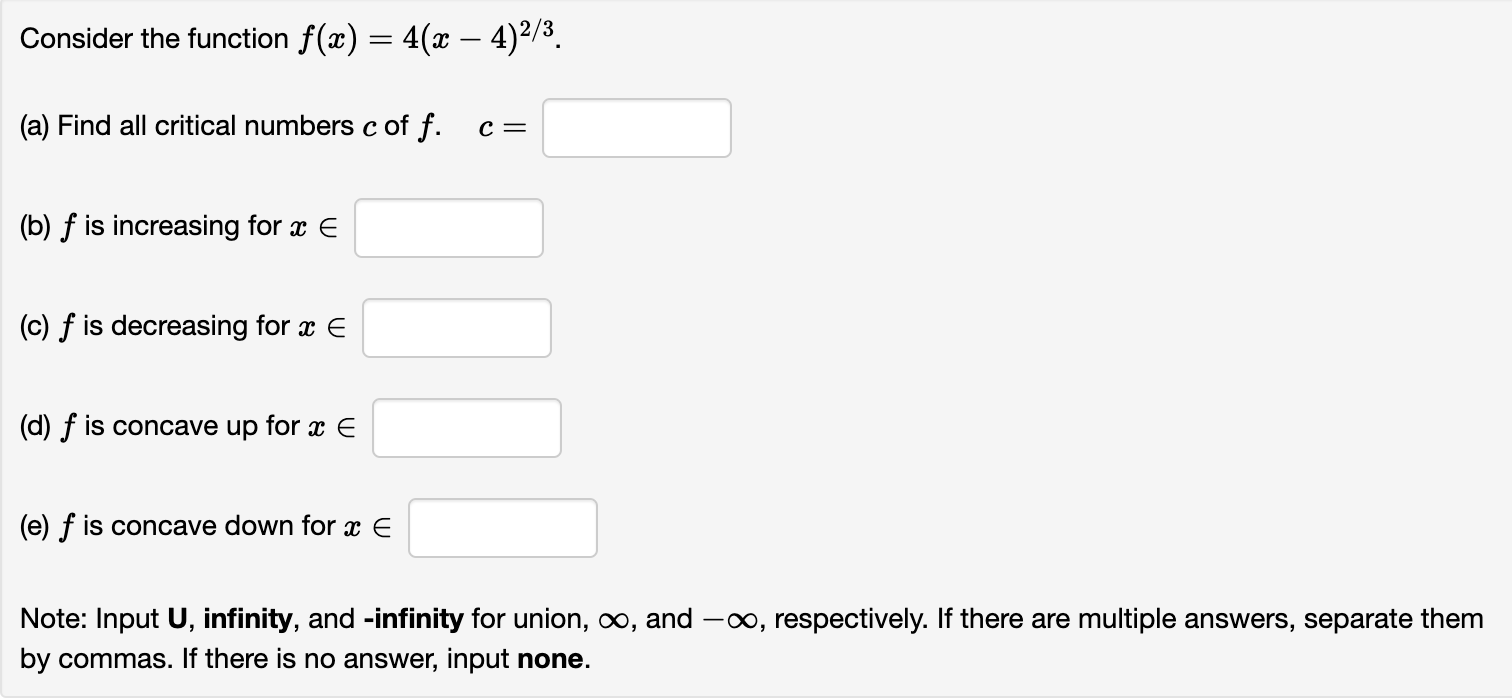Click the concave up input field
Viewport: 1512px width, 698px height.
tap(466, 427)
